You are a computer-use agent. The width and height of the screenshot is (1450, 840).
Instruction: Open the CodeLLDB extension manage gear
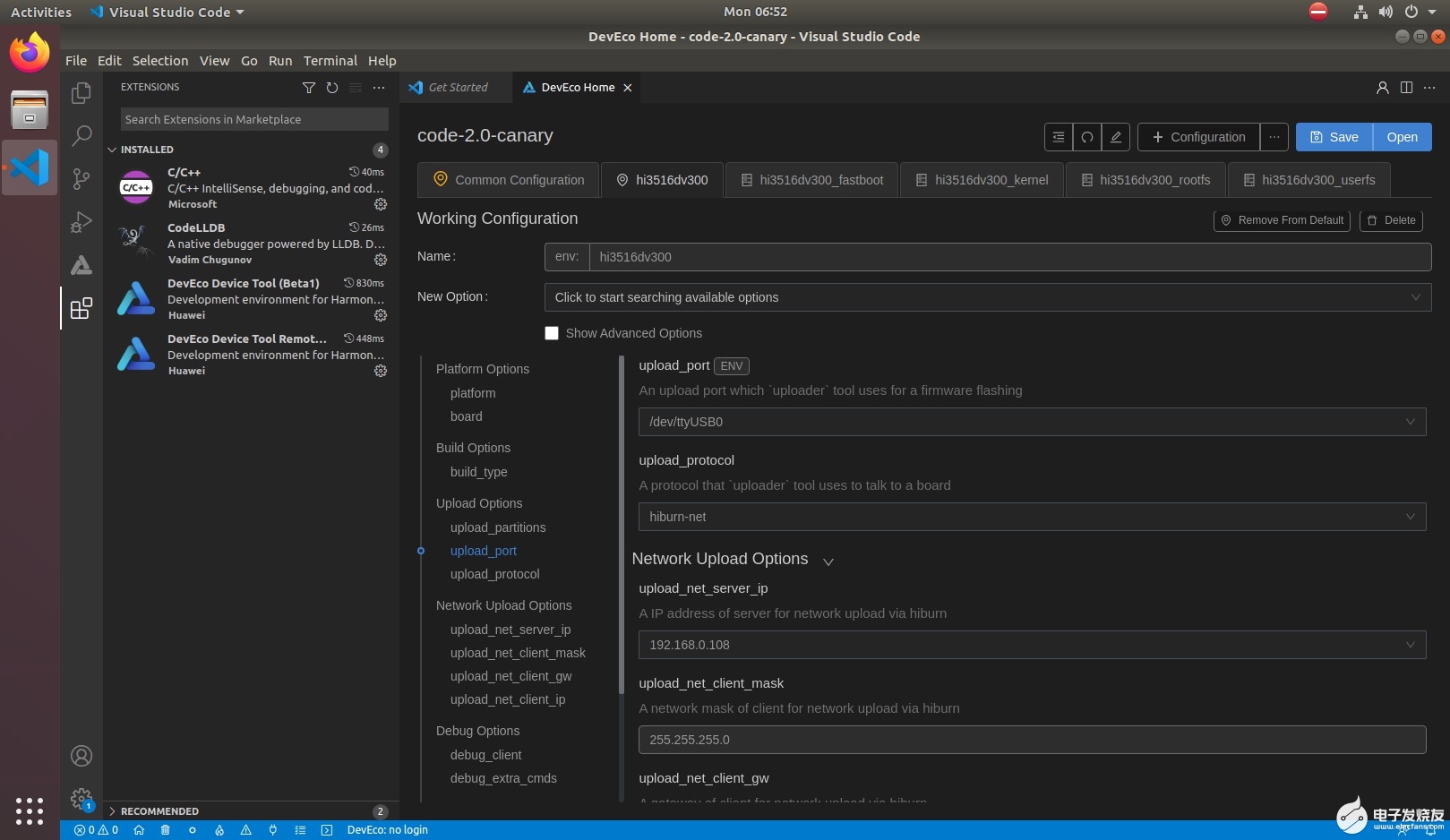[381, 260]
